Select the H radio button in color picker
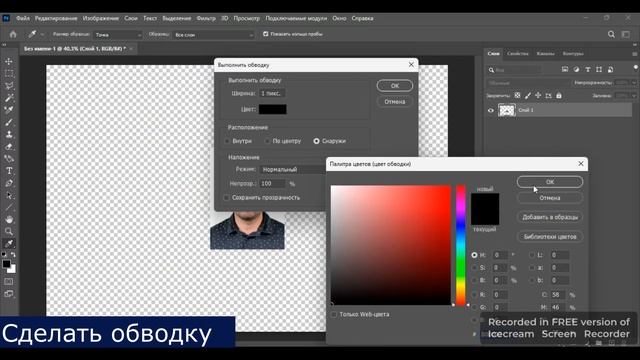The width and height of the screenshot is (640, 360). click(474, 255)
